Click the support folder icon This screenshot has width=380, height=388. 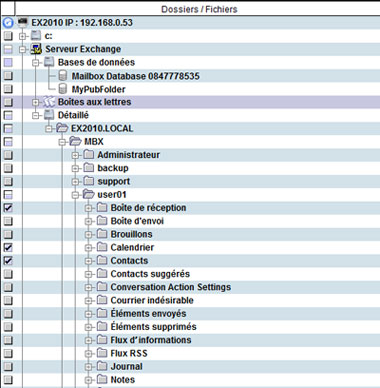click(x=88, y=181)
